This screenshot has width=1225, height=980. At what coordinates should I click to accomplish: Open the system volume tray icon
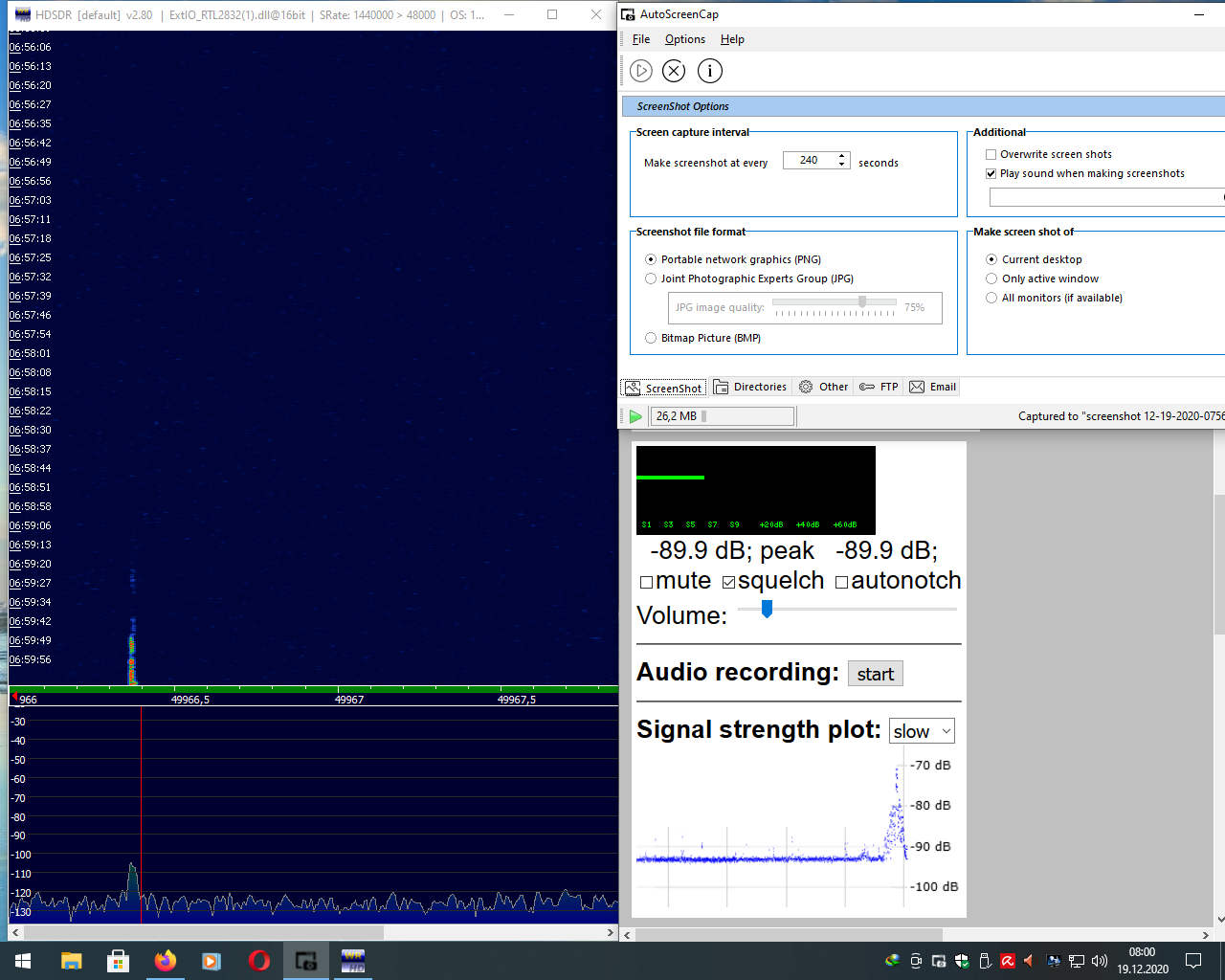[1100, 961]
